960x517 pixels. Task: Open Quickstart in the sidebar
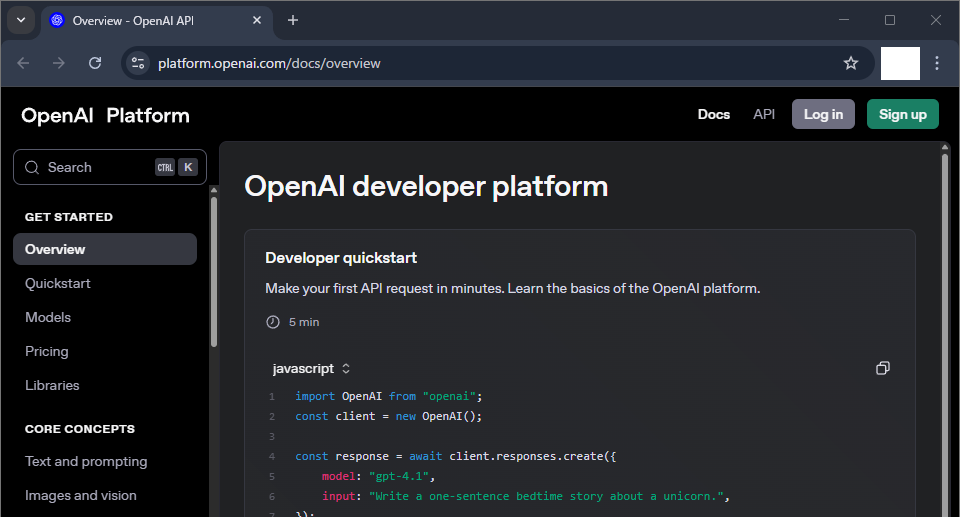[x=58, y=284]
